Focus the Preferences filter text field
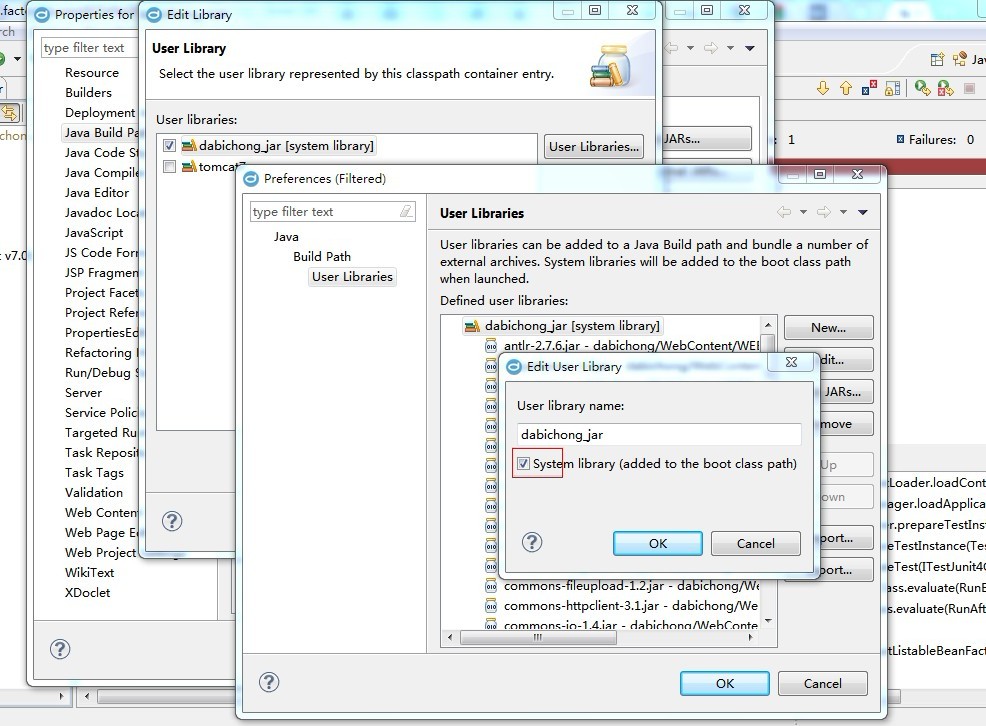Image resolution: width=986 pixels, height=726 pixels. [x=325, y=212]
